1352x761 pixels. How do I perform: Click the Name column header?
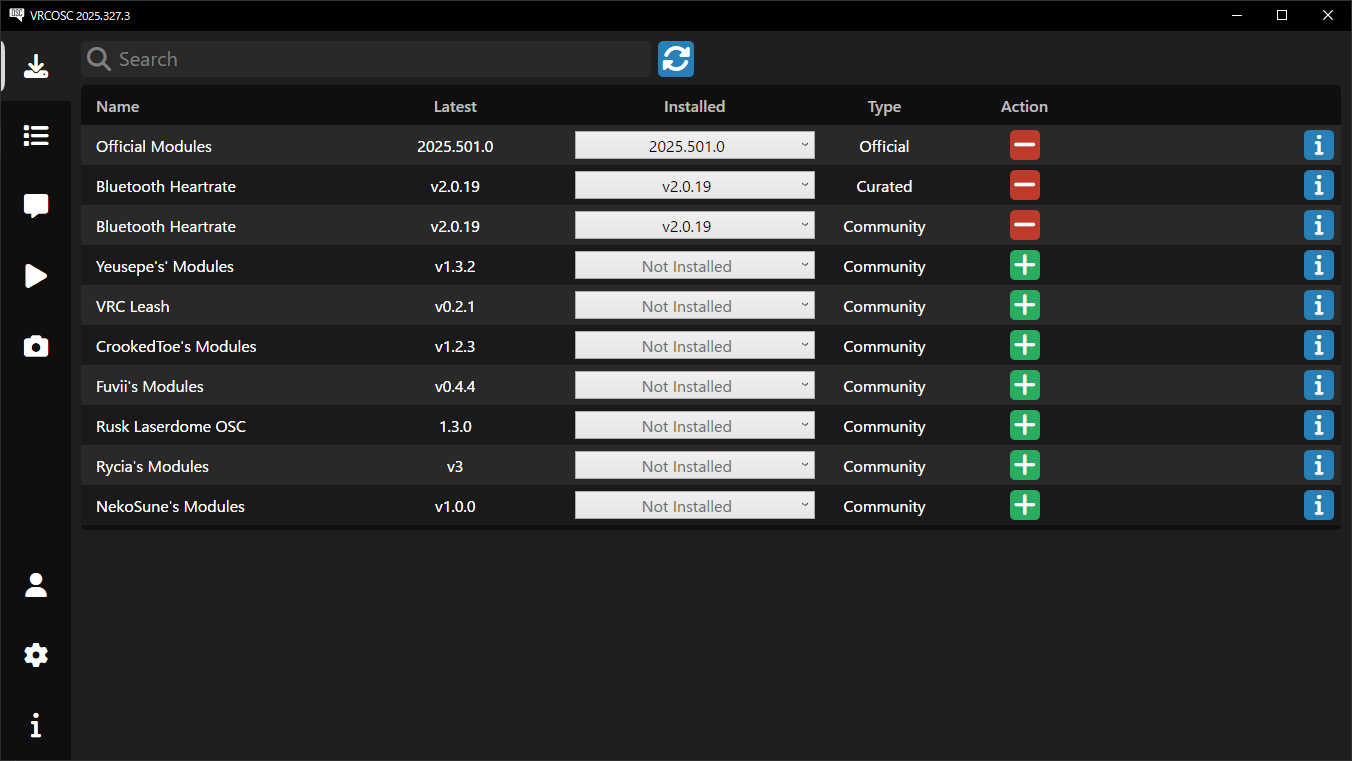coord(117,106)
